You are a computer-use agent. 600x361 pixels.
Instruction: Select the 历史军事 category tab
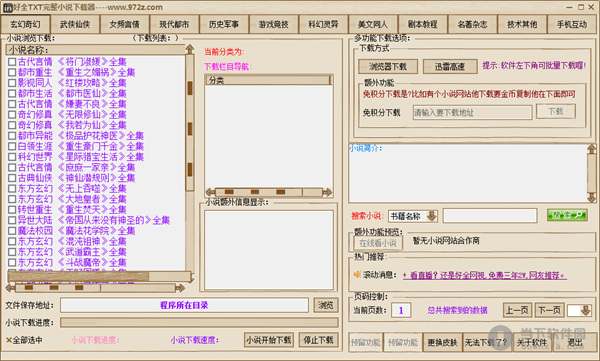click(x=224, y=25)
